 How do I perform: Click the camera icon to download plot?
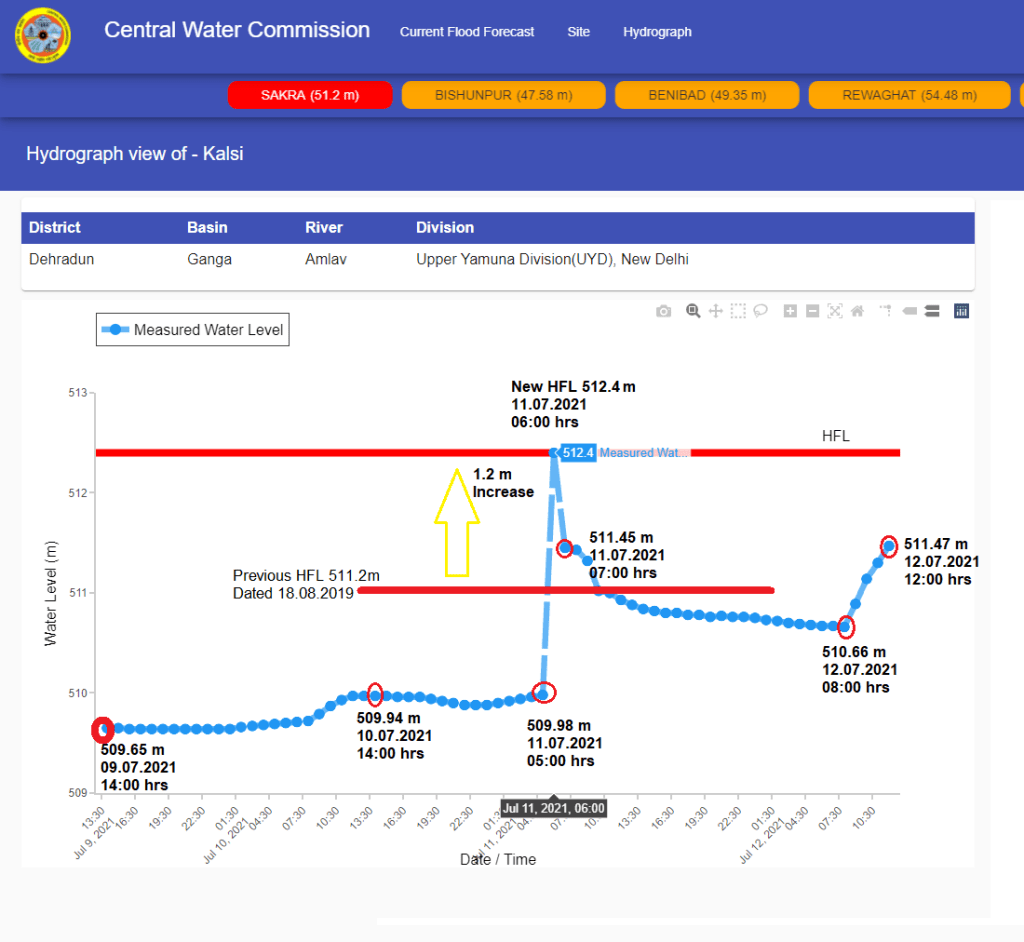pyautogui.click(x=663, y=311)
